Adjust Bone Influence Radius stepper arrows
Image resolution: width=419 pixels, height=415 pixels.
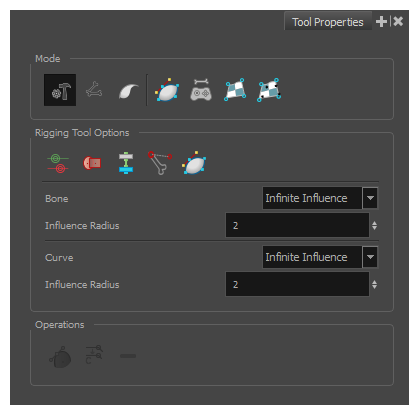[x=374, y=226]
